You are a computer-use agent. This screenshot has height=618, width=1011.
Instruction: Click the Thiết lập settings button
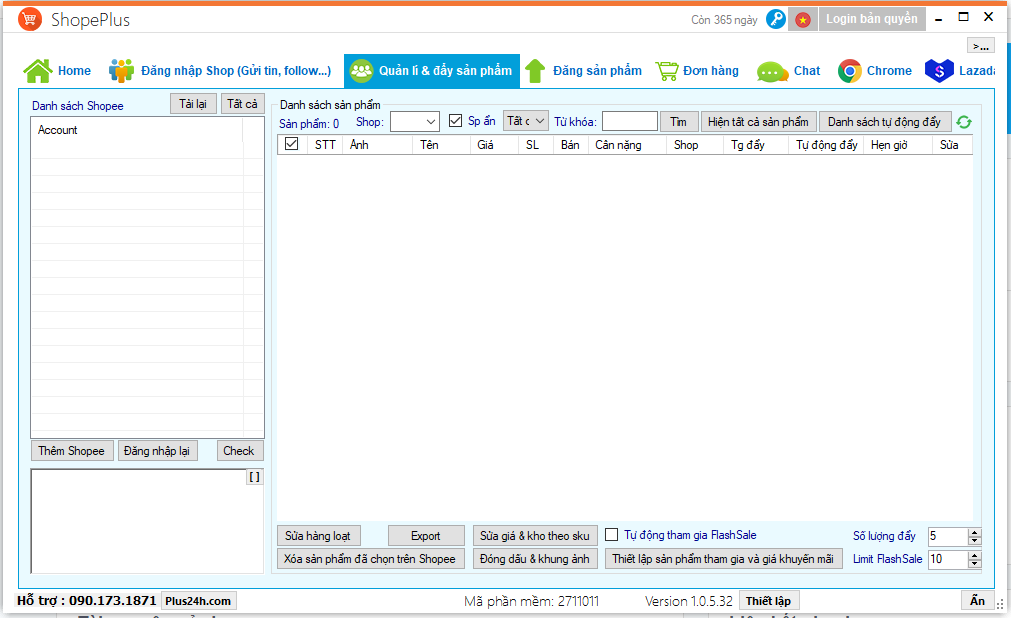click(769, 601)
